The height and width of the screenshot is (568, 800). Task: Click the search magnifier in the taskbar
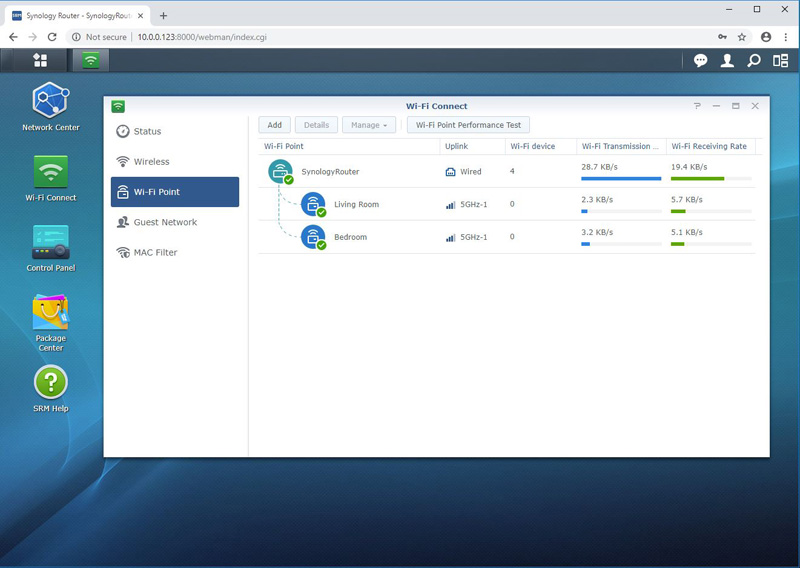tap(754, 61)
